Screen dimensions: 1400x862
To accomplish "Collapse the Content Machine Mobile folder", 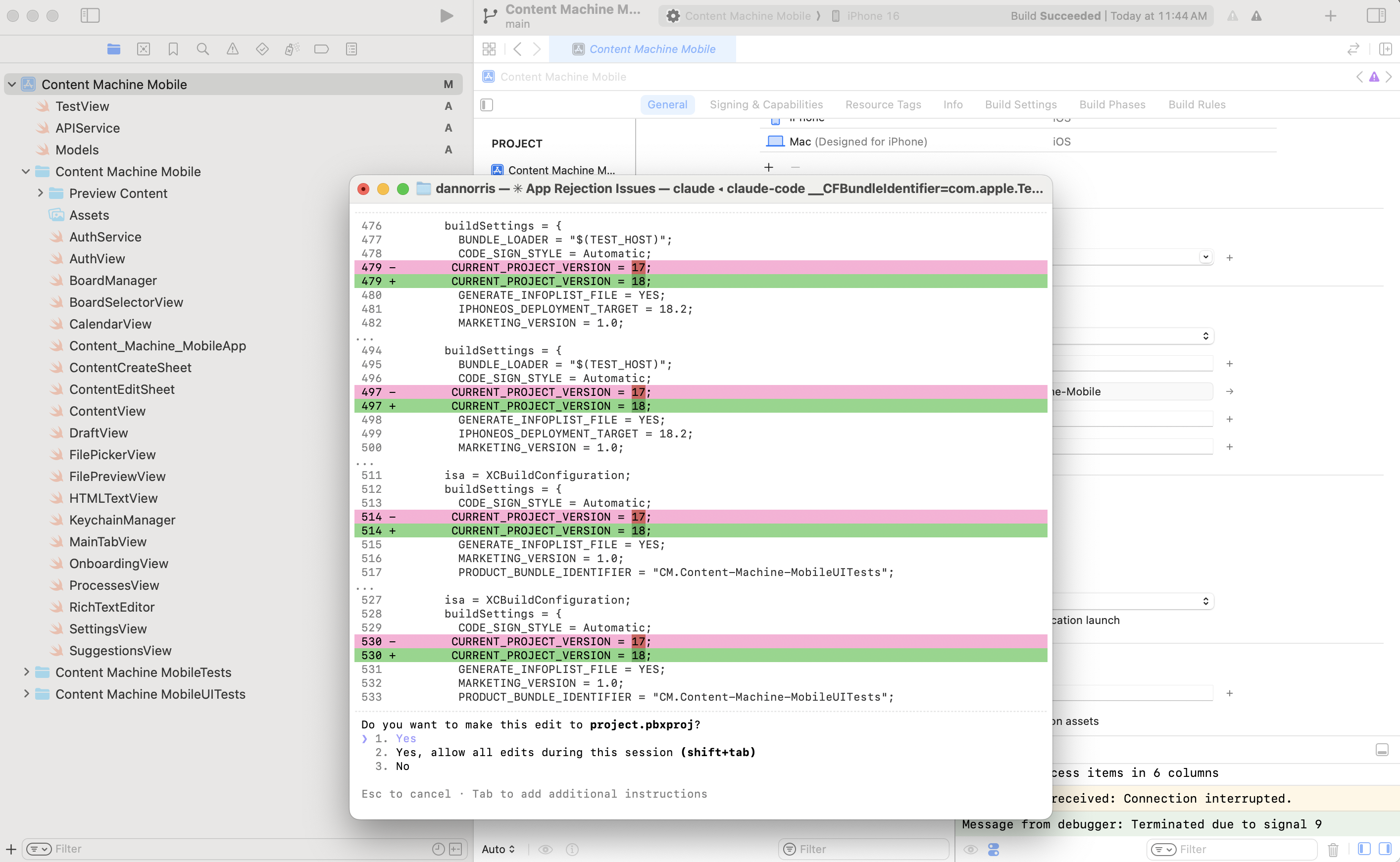I will point(26,172).
